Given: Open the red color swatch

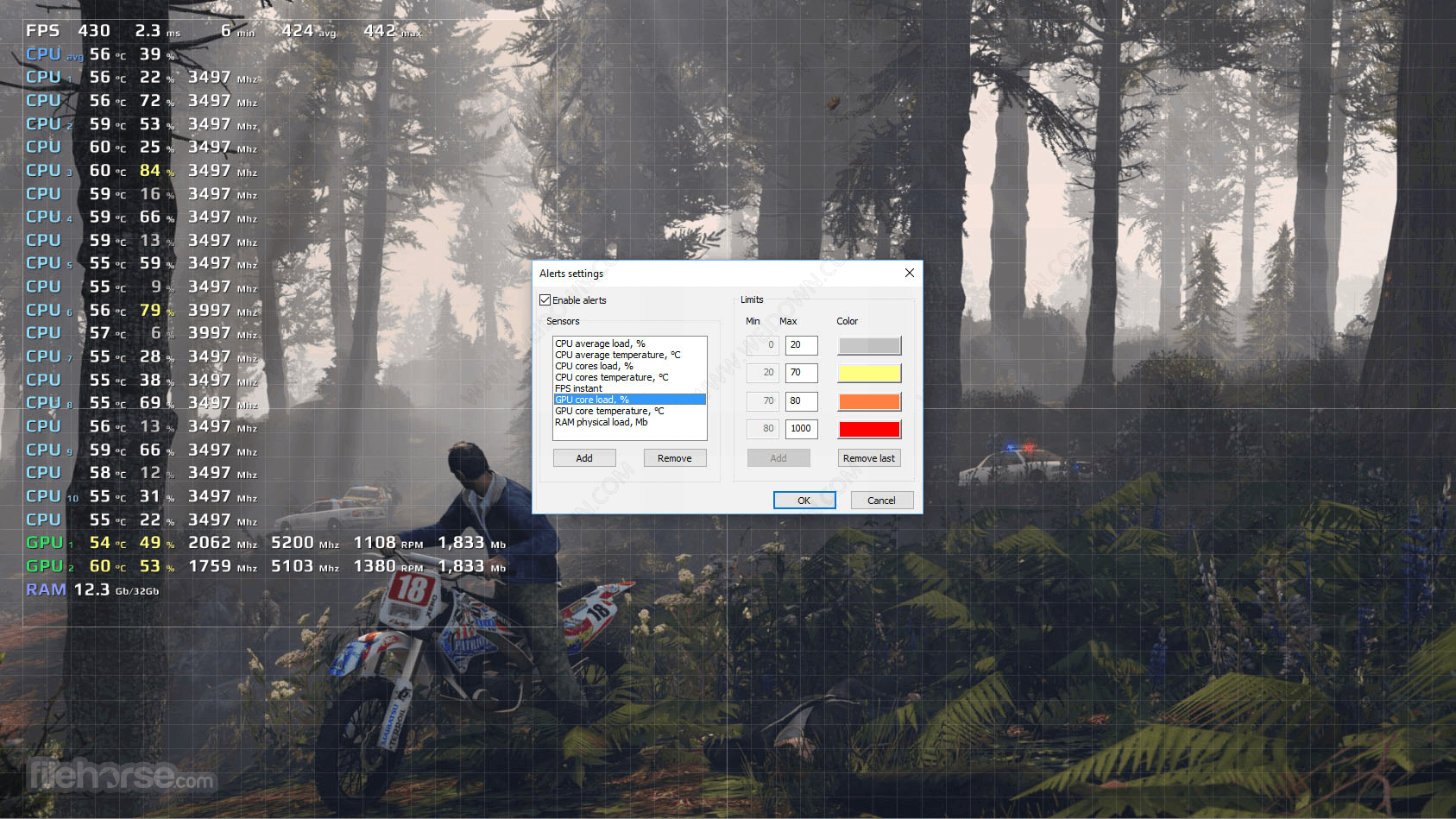Looking at the screenshot, I should click(869, 429).
